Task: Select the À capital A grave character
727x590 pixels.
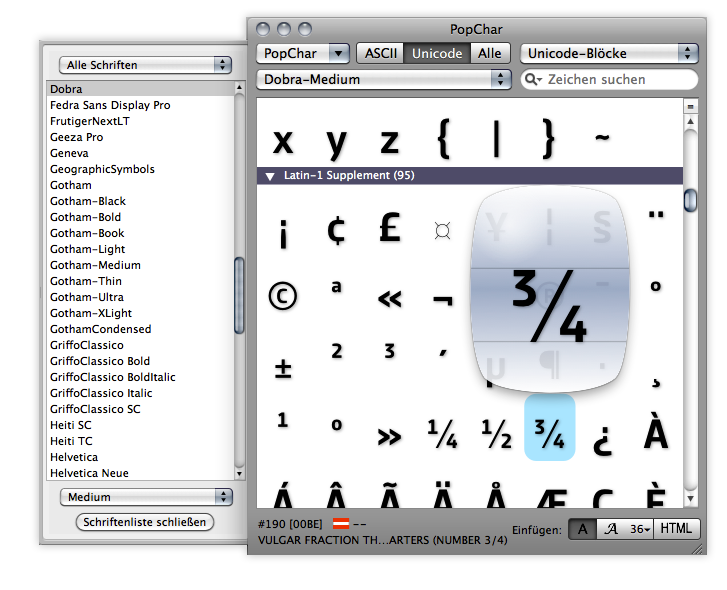Action: click(656, 431)
